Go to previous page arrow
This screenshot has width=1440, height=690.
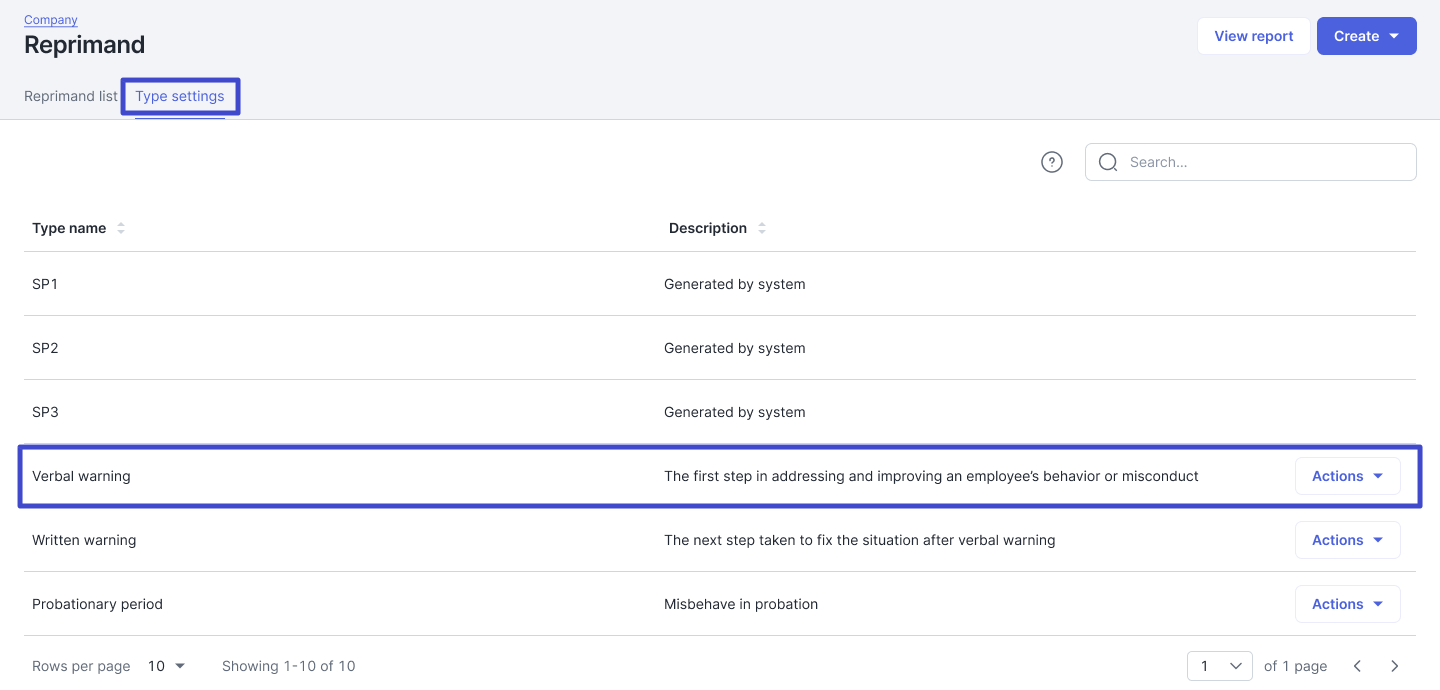(1357, 666)
